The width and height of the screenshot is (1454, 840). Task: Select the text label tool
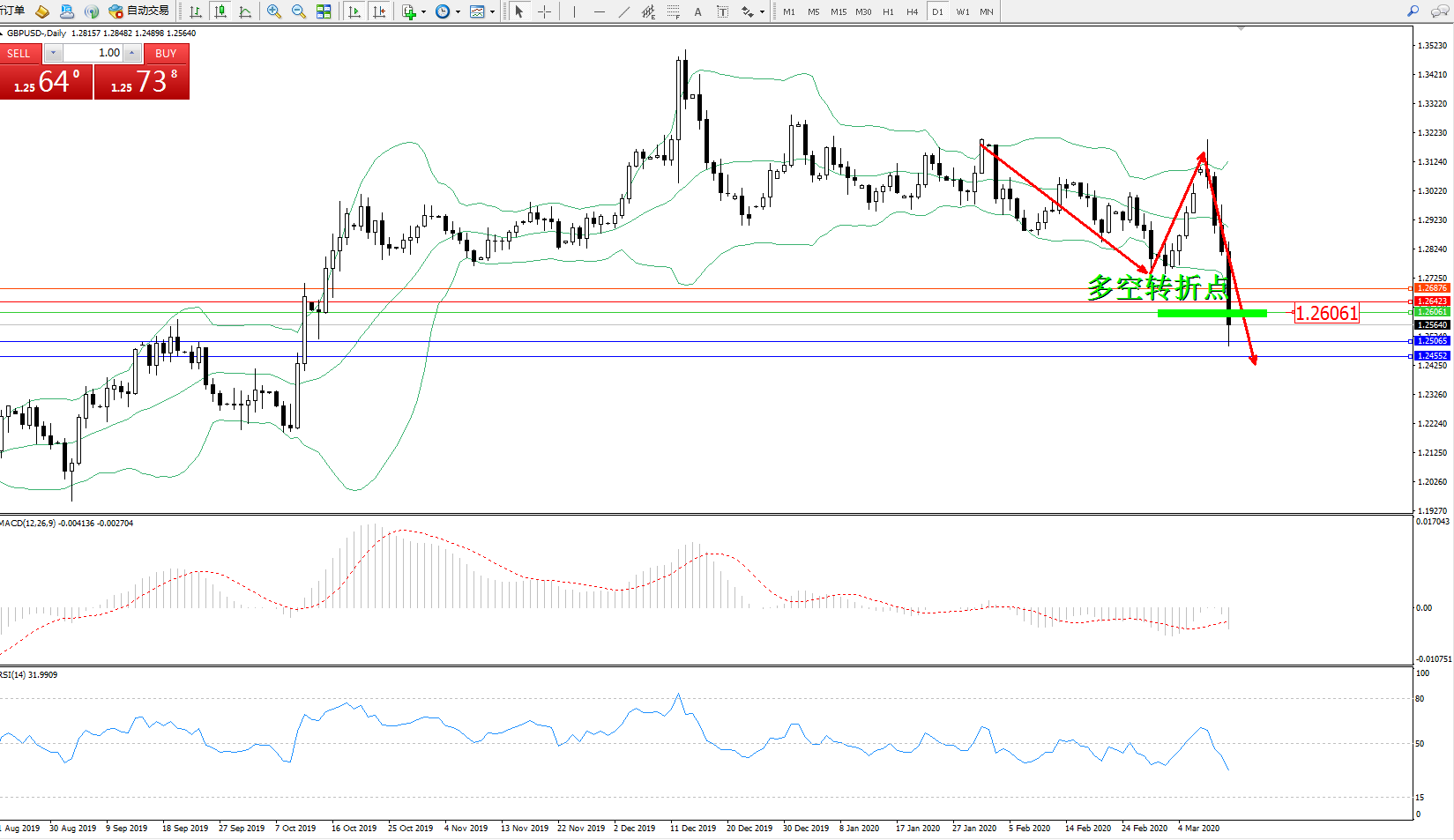coord(697,11)
